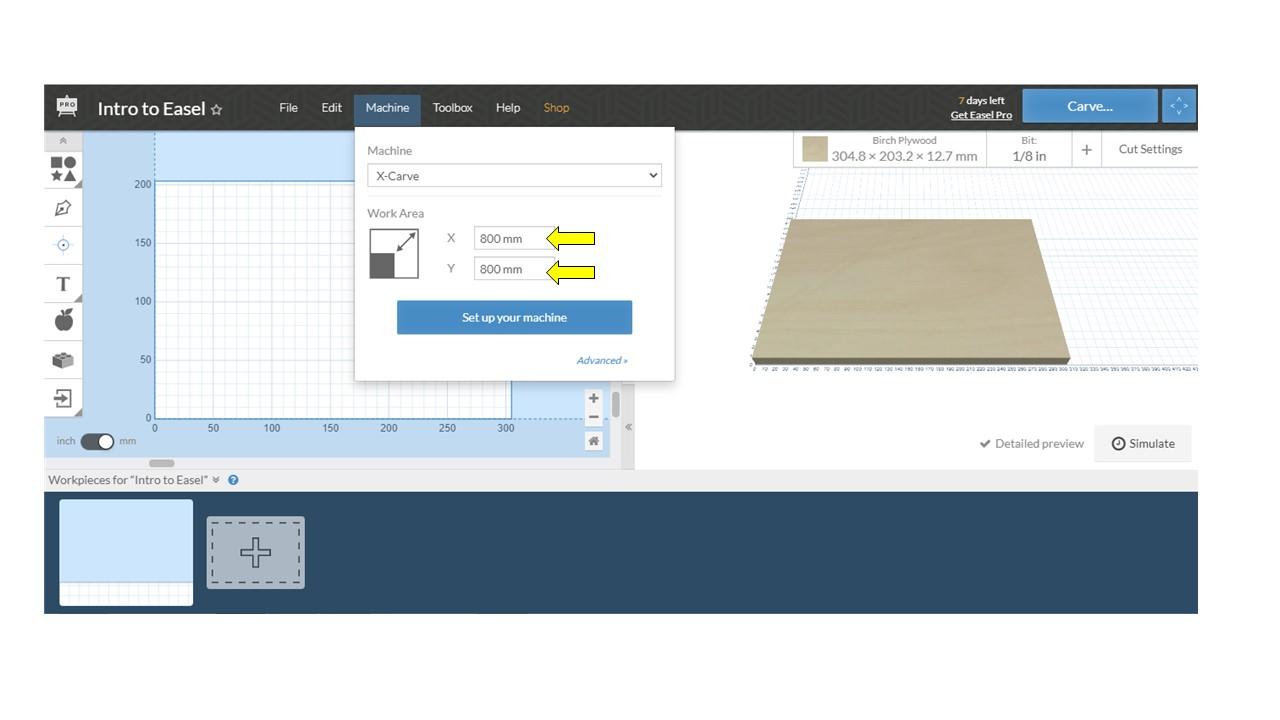Zoom in on the design canvas

point(594,398)
